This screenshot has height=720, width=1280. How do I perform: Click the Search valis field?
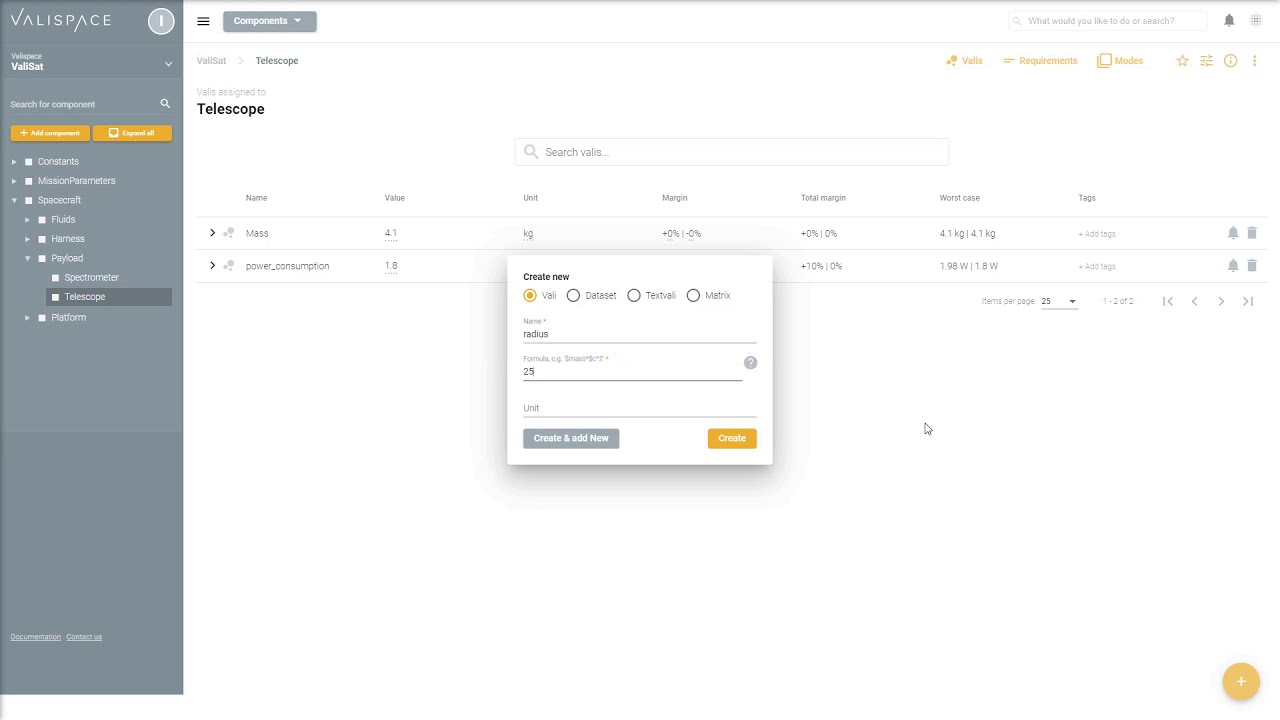click(x=731, y=152)
